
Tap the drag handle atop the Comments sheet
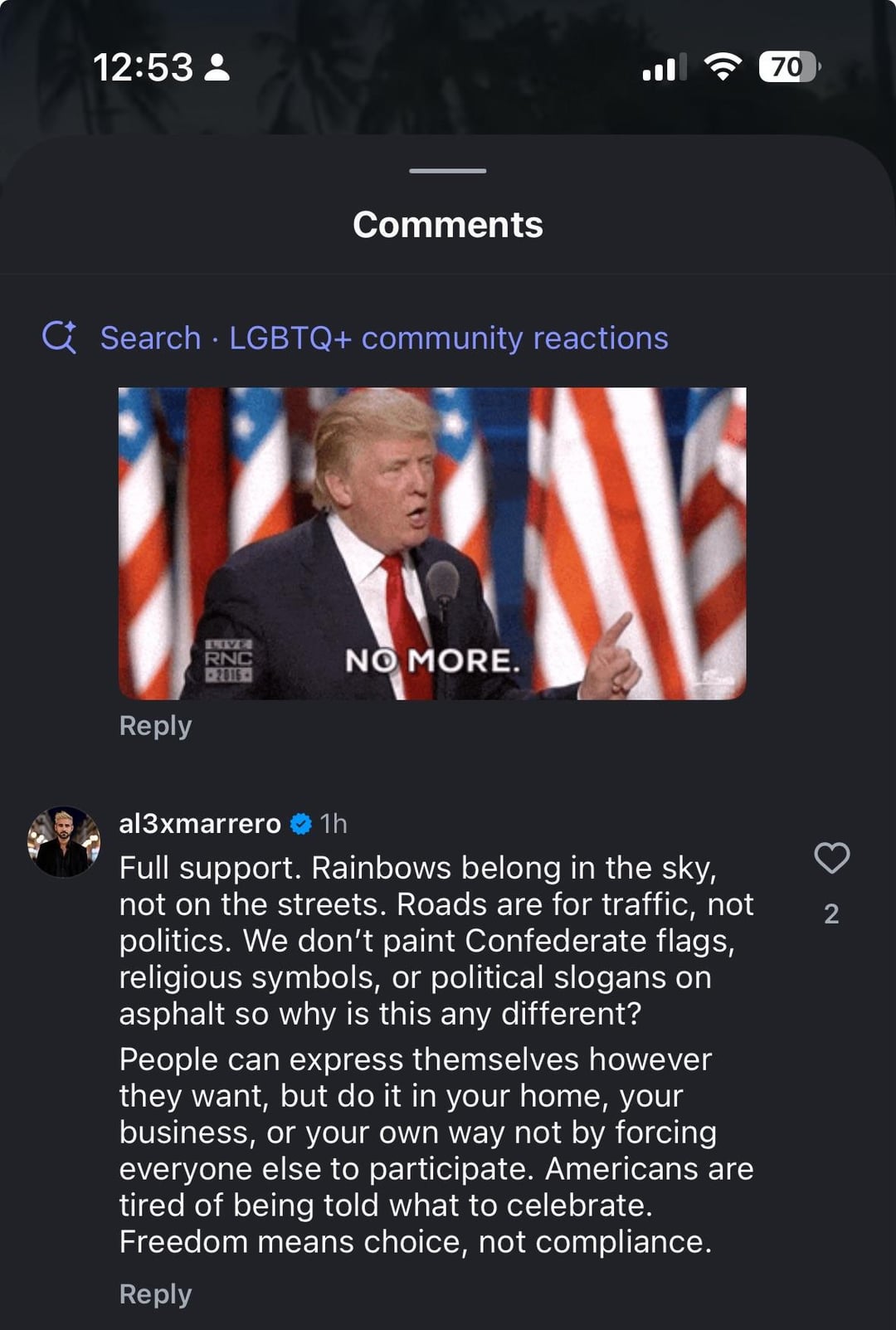coord(448,171)
